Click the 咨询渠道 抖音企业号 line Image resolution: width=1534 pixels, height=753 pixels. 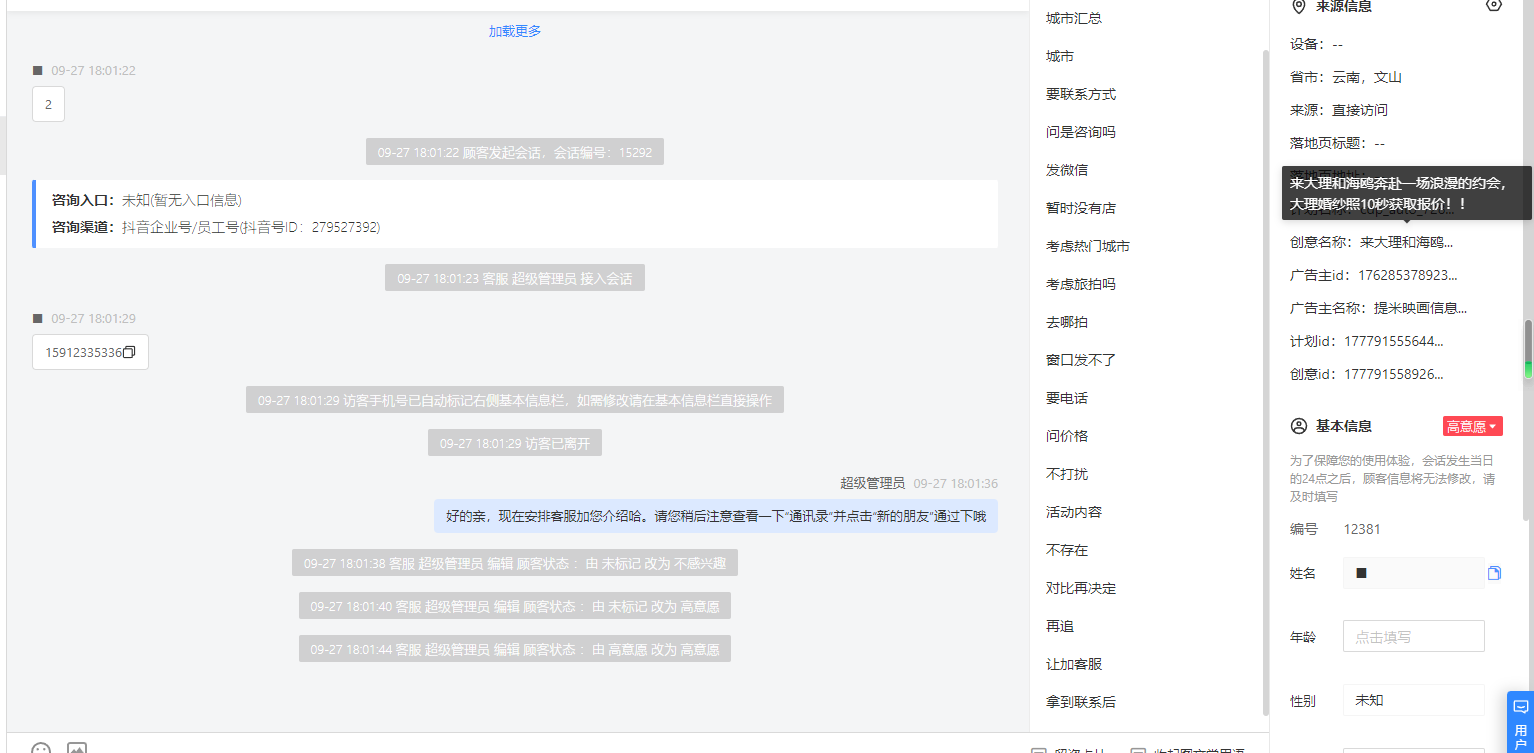(216, 227)
